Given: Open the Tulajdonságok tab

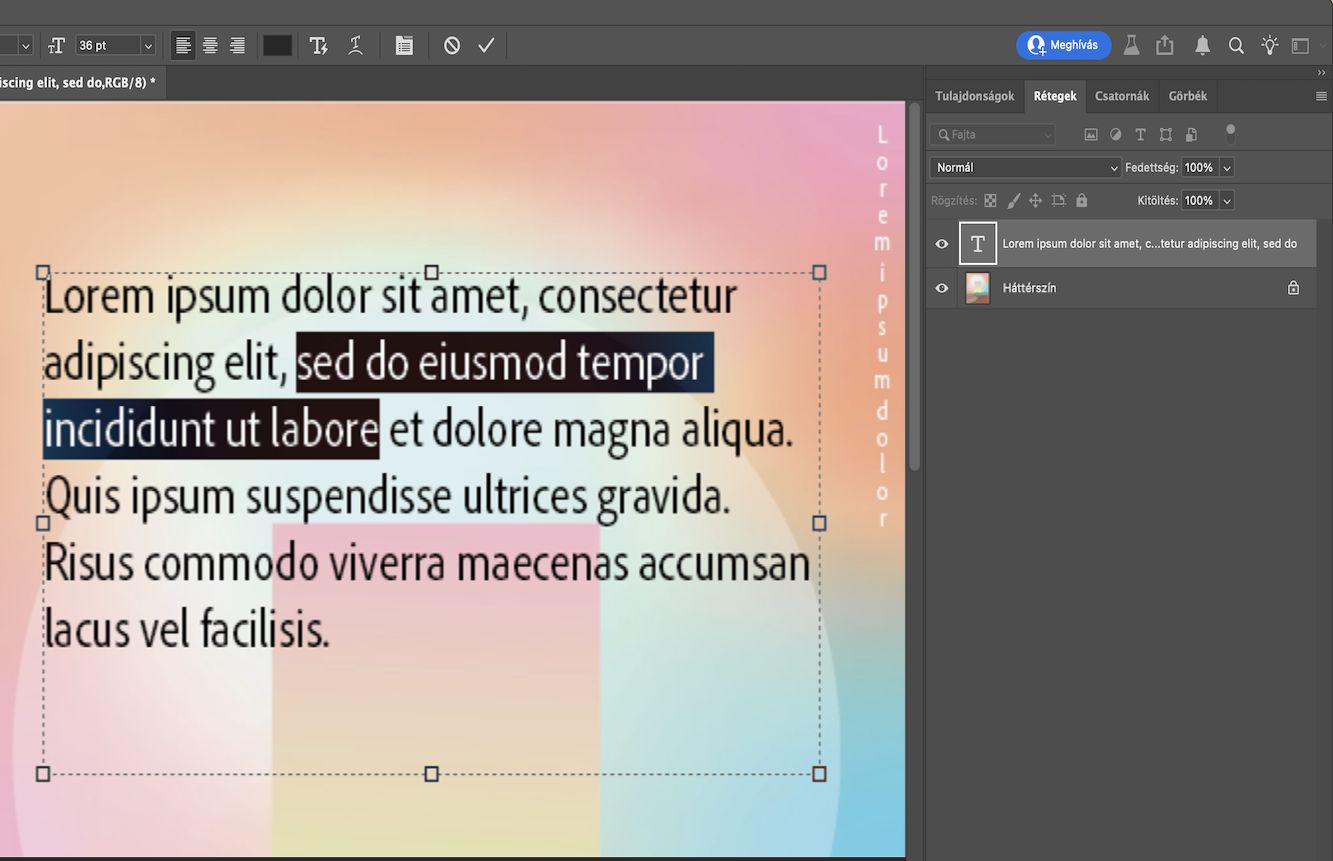Looking at the screenshot, I should [x=974, y=95].
